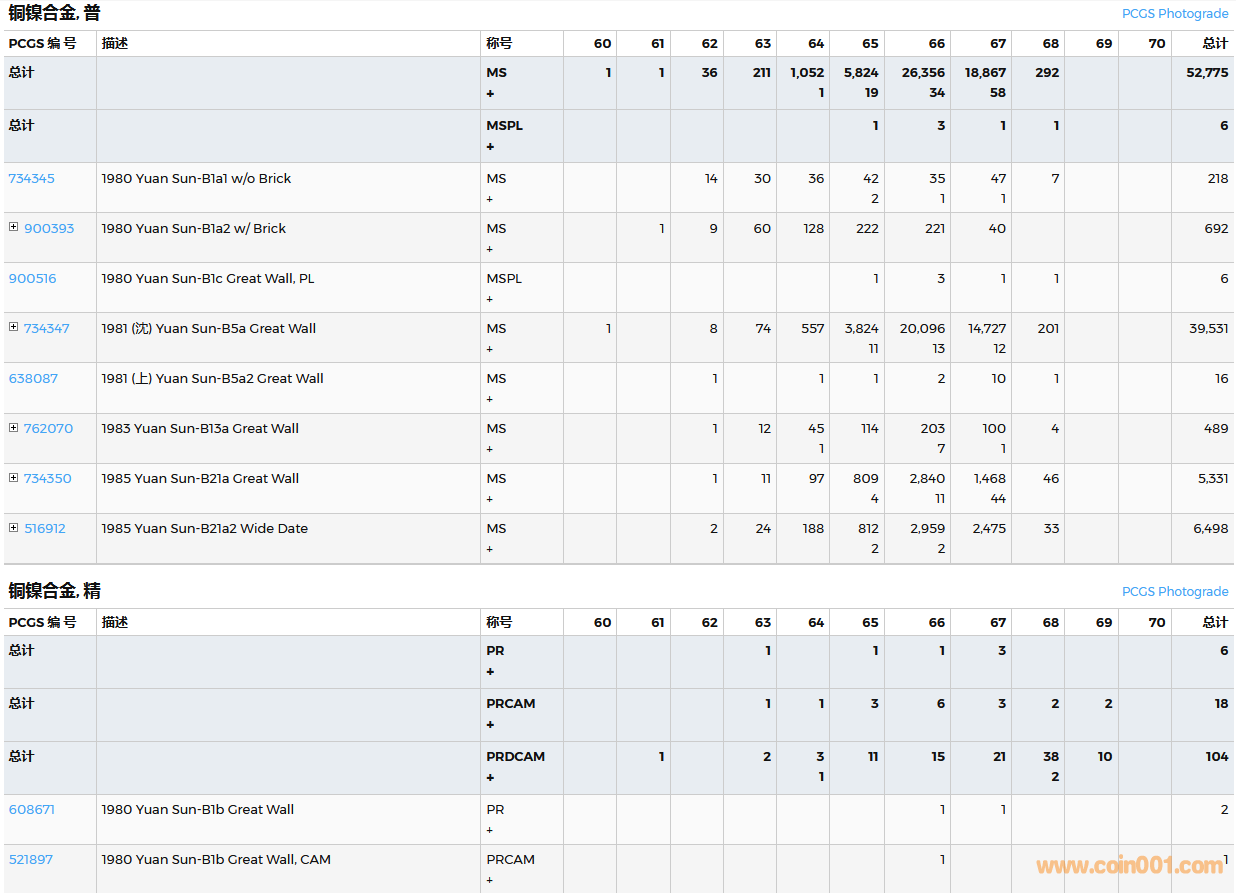
Task: Open PCGS number 516912 link
Action: click(45, 528)
